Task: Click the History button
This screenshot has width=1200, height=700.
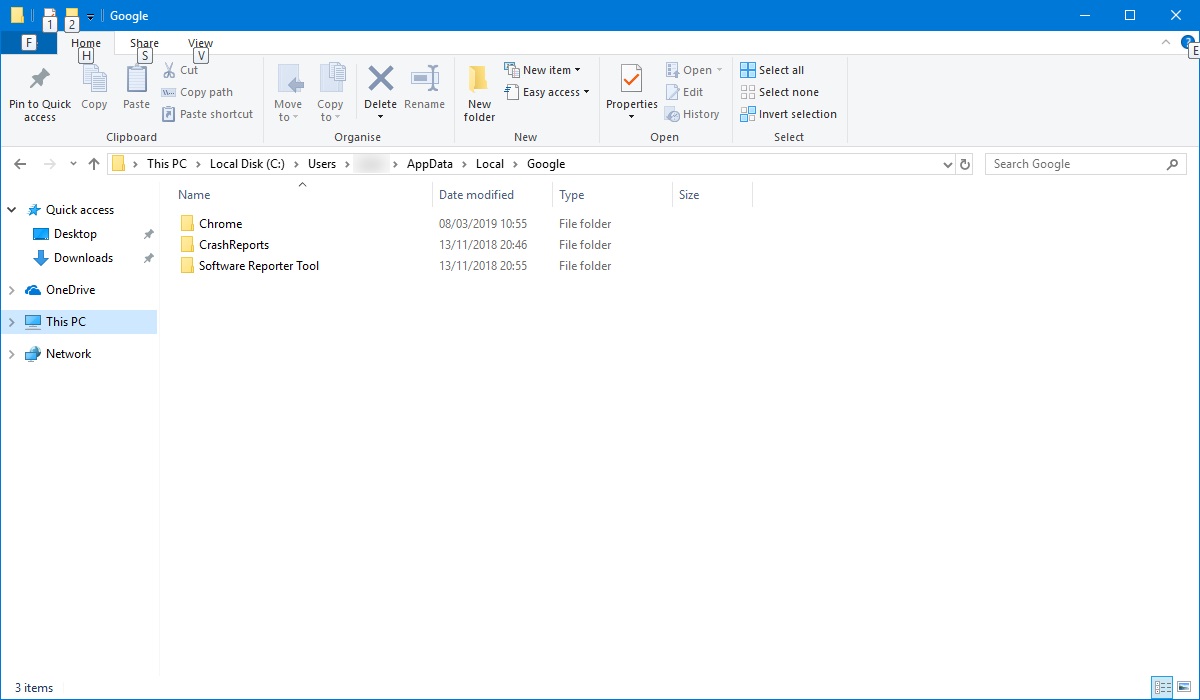Action: coord(692,114)
